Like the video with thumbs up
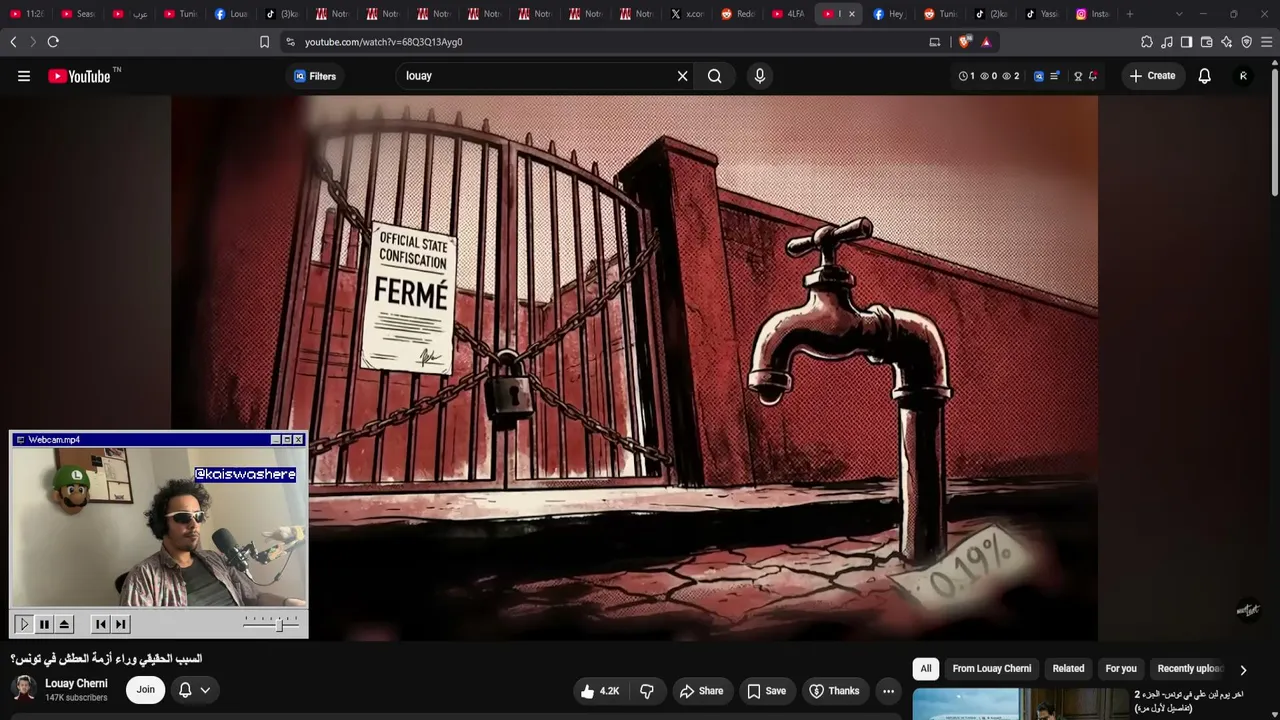Viewport: 1280px width, 720px height. 599,691
